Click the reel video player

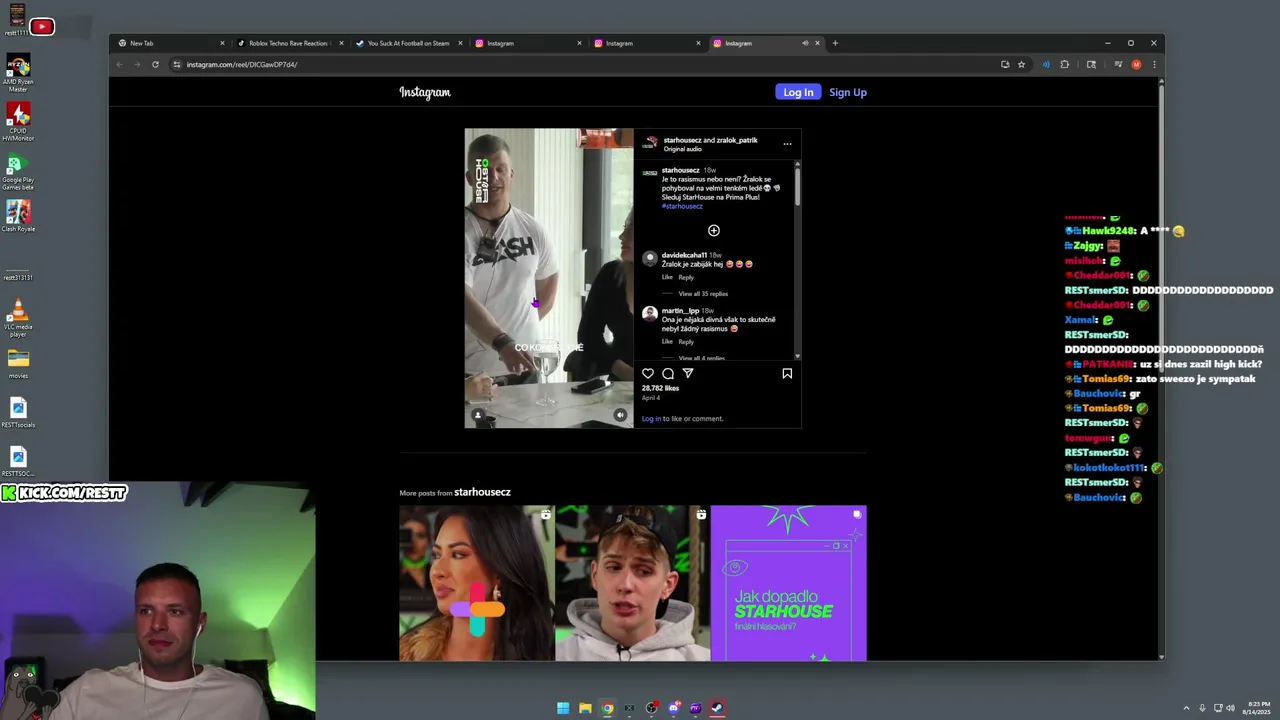point(549,278)
